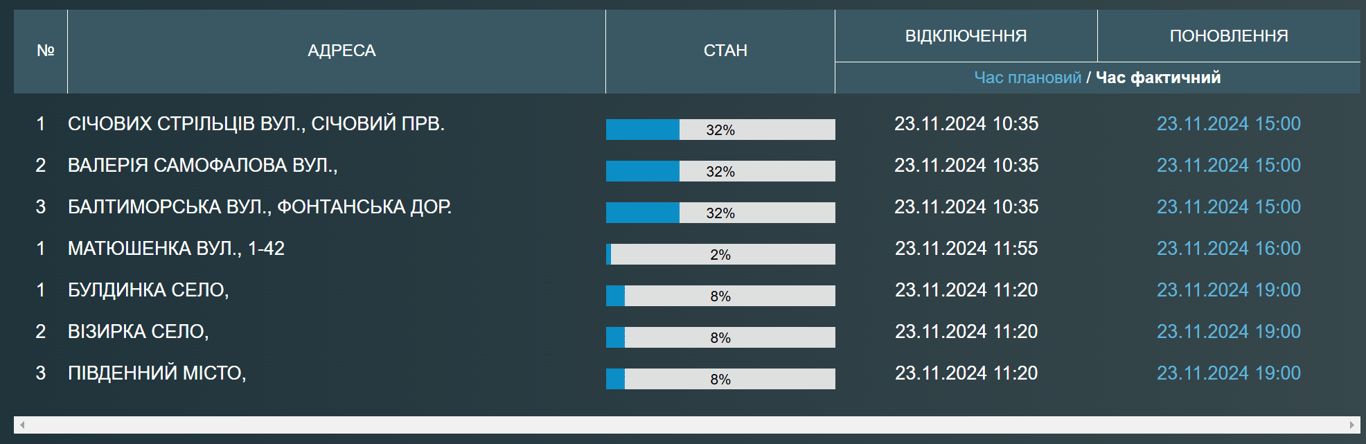Click the outage time for Січових Стрільців вул.
Screen dimensions: 1366x444
(966, 124)
